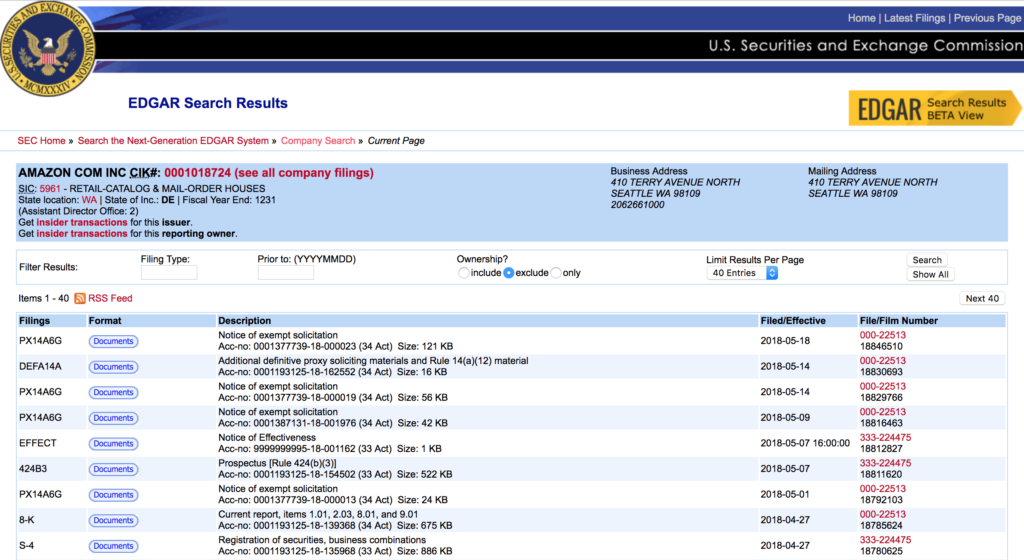Go to Previous Page in top navigation
The image size is (1024, 560).
987,18
